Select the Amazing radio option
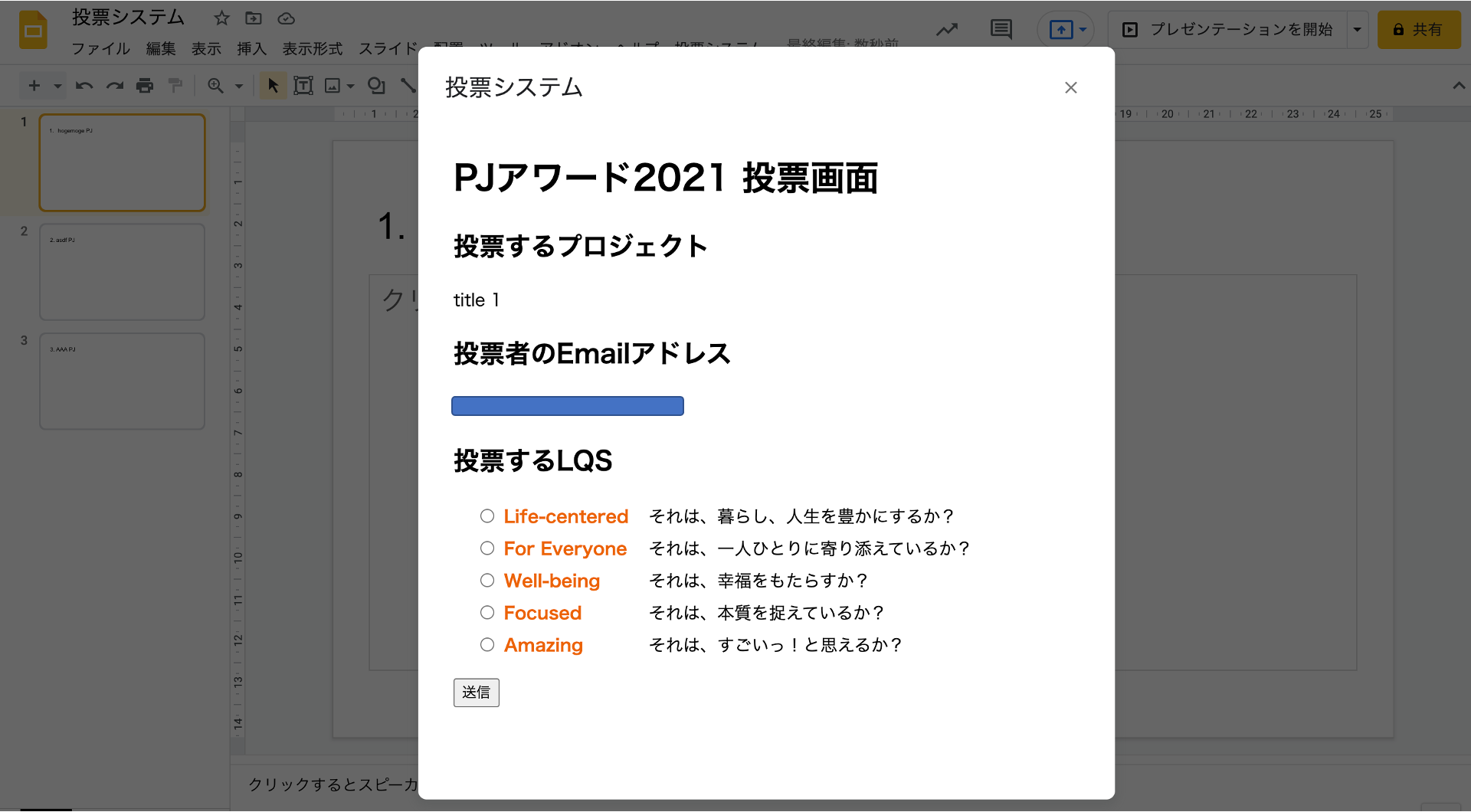 487,645
